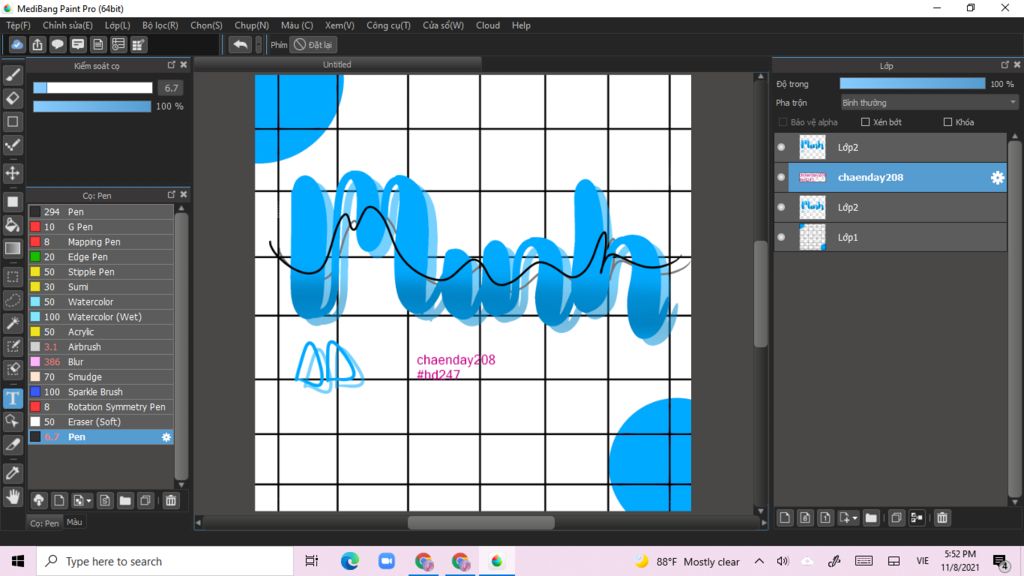The width and height of the screenshot is (1024, 576).
Task: Click the layer folder icon in layer panel
Action: (x=871, y=518)
